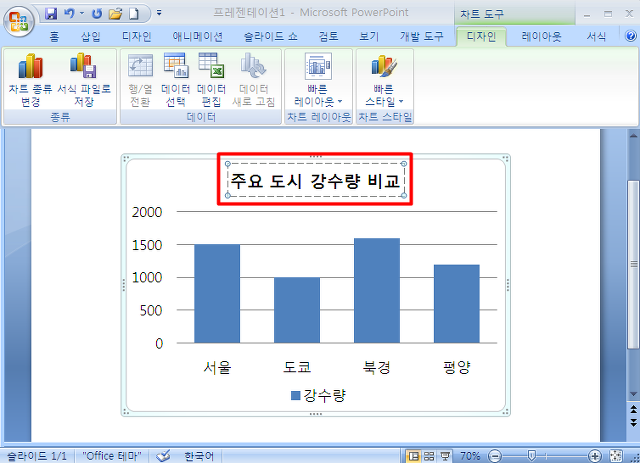
Task: Open the Undo history dropdown arrow
Action: point(82,13)
